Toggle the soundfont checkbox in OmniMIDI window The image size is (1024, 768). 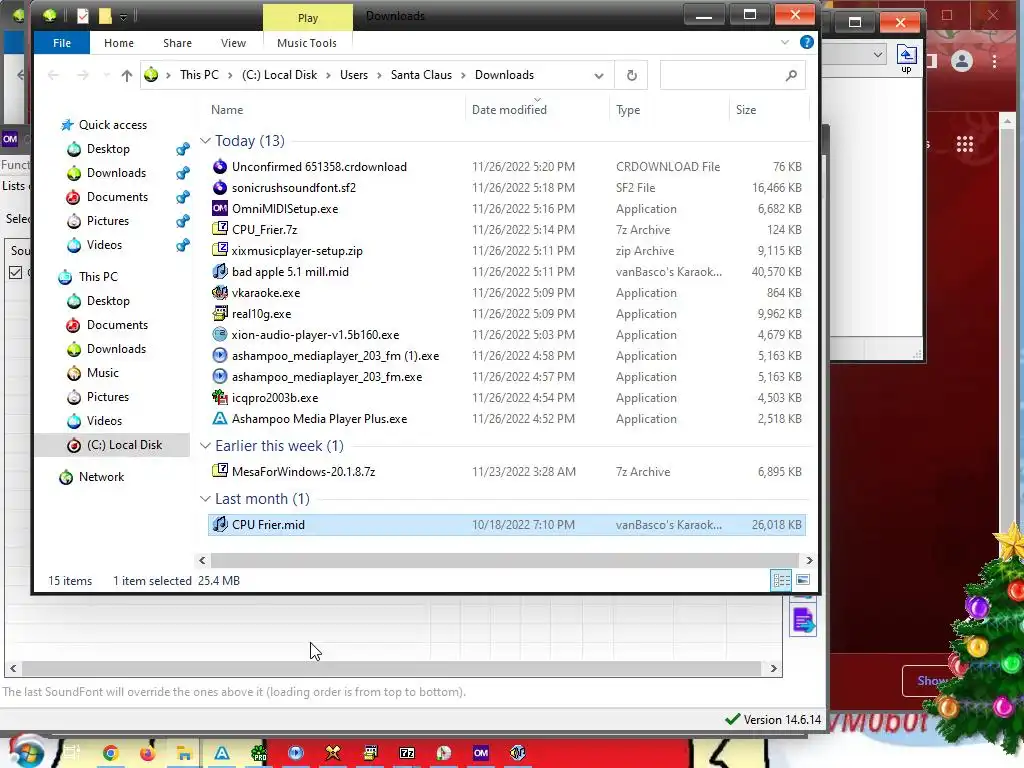(16, 273)
